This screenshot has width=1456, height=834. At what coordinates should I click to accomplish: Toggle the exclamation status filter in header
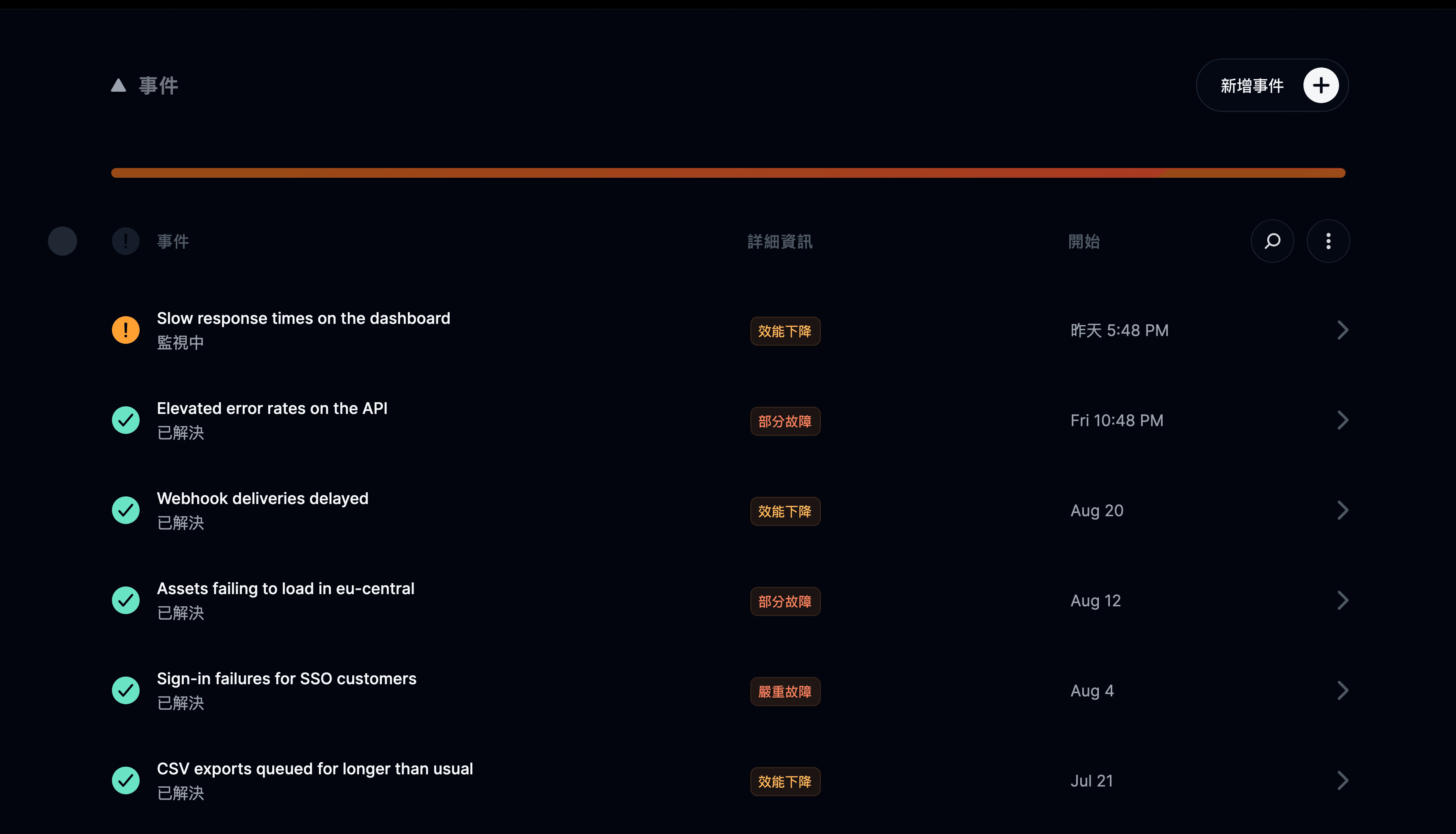[x=125, y=241]
